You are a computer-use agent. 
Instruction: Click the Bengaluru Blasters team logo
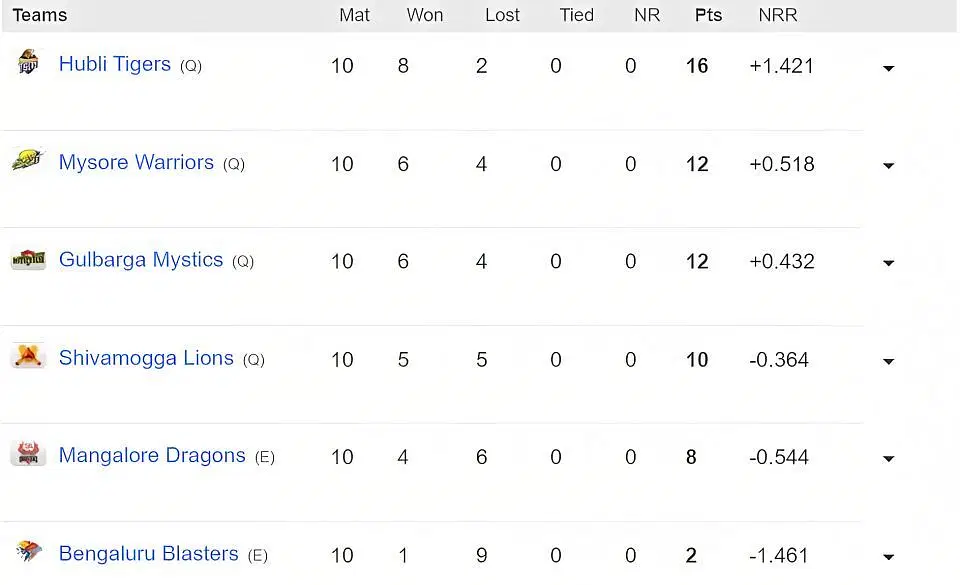(28, 551)
